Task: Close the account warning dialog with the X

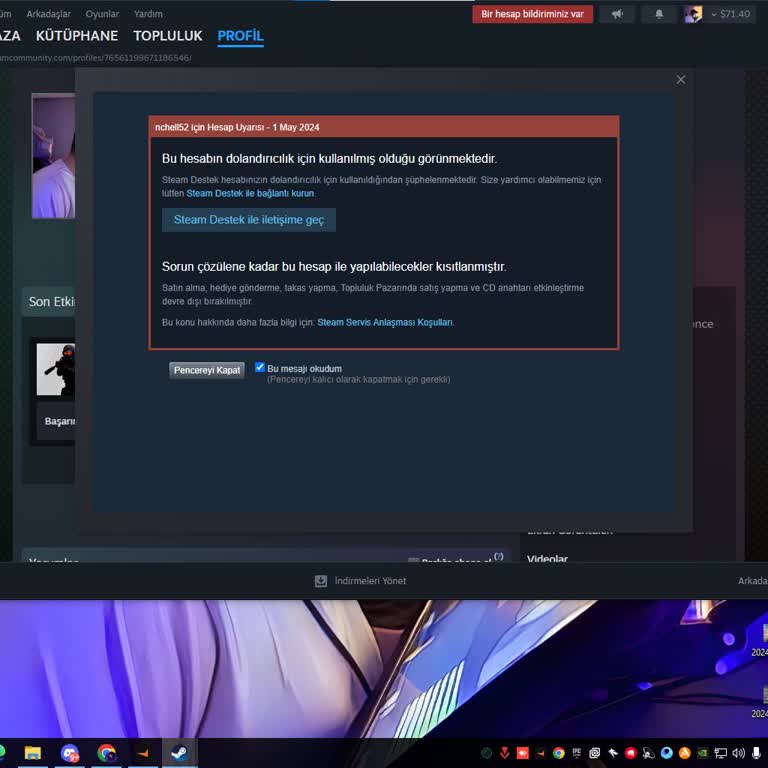Action: (x=681, y=79)
